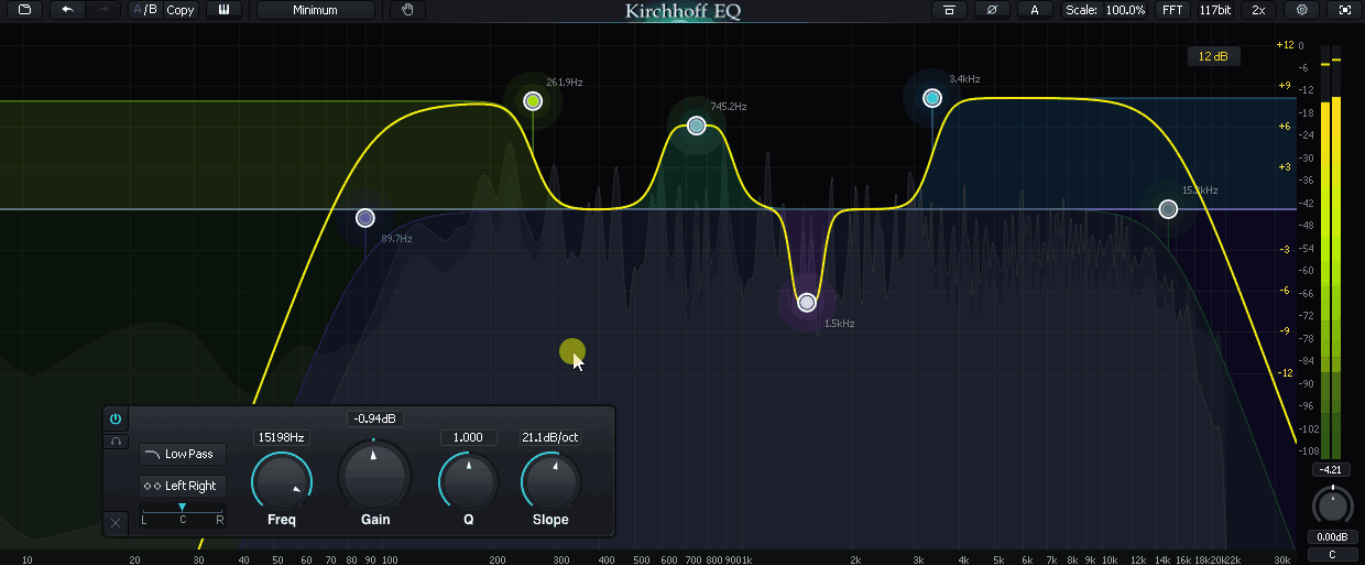
Task: Select the 3.4kHz band node
Action: pos(933,98)
